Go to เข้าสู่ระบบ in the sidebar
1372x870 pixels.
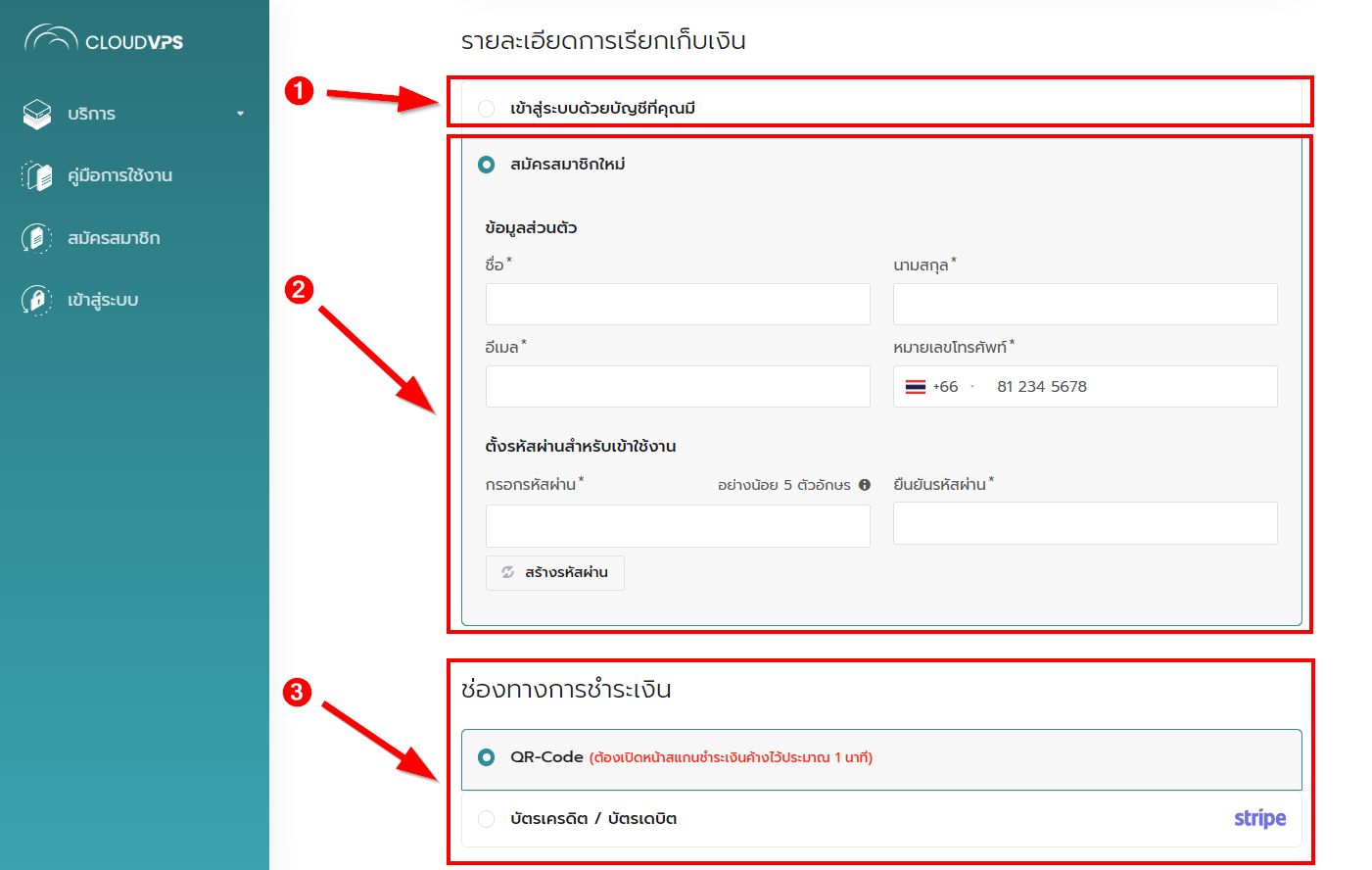coord(103,300)
